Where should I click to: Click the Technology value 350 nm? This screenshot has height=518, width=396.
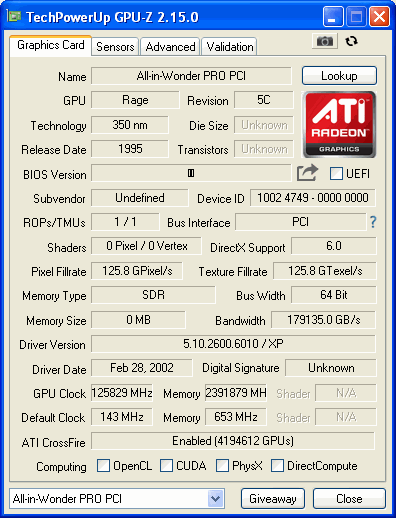pos(130,125)
